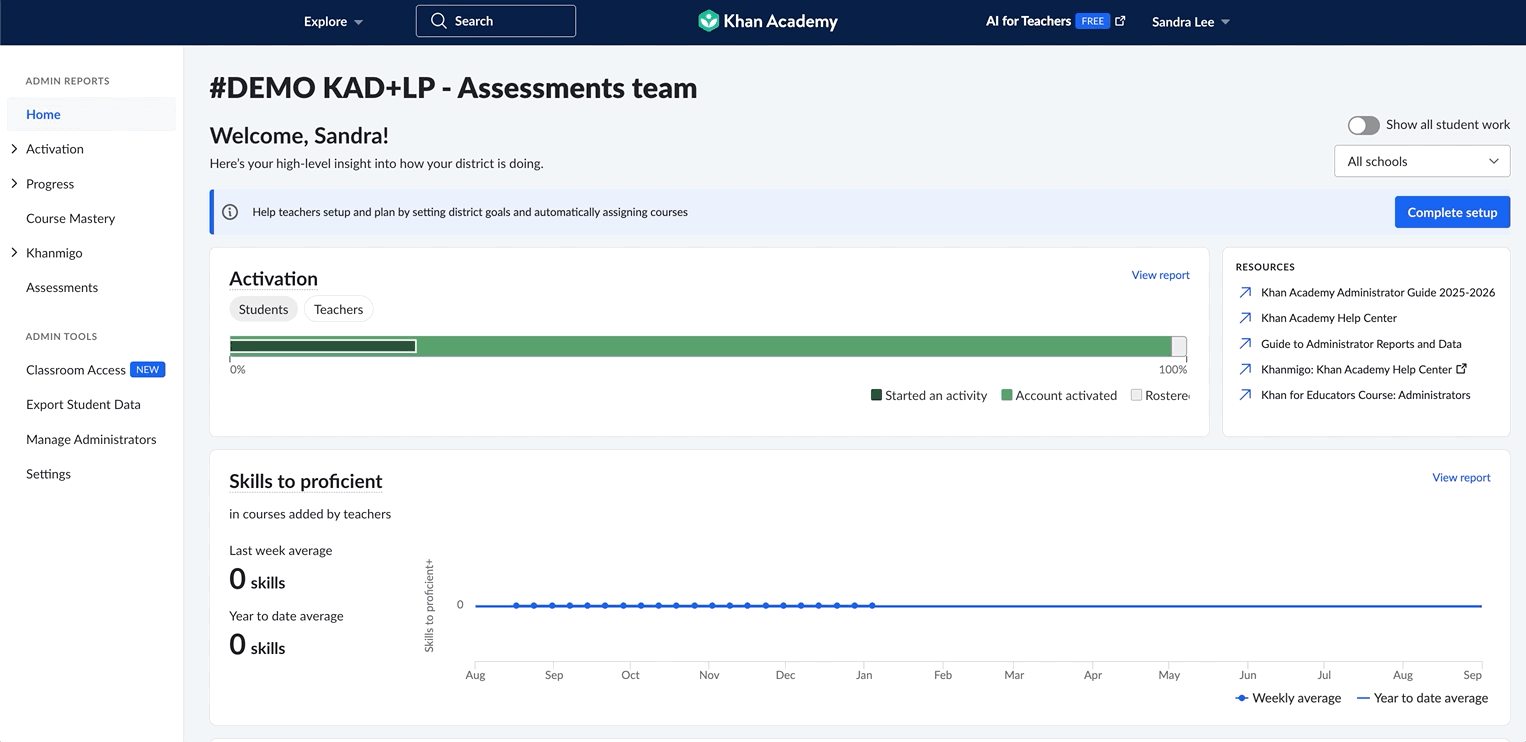Click the Welcome, Sandra! heading
1526x742 pixels.
(x=299, y=135)
